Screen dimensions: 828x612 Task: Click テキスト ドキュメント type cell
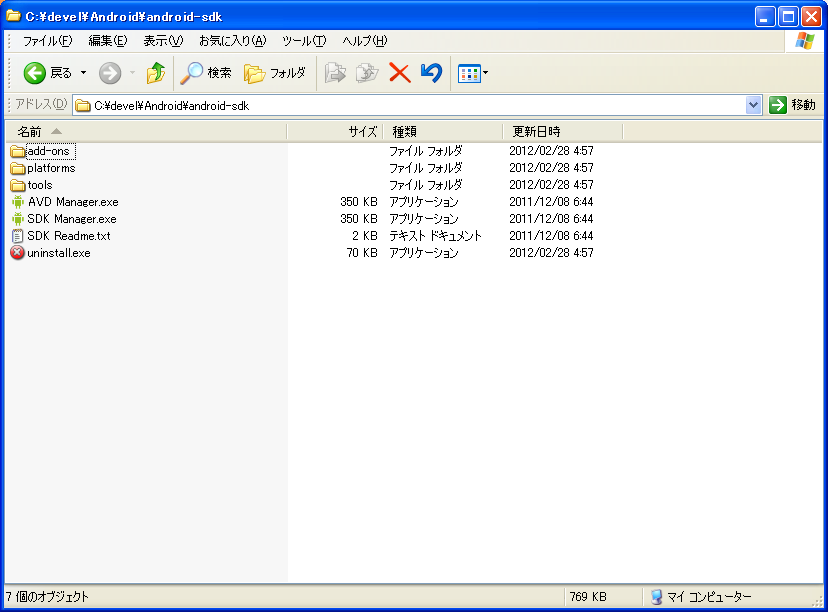[436, 236]
